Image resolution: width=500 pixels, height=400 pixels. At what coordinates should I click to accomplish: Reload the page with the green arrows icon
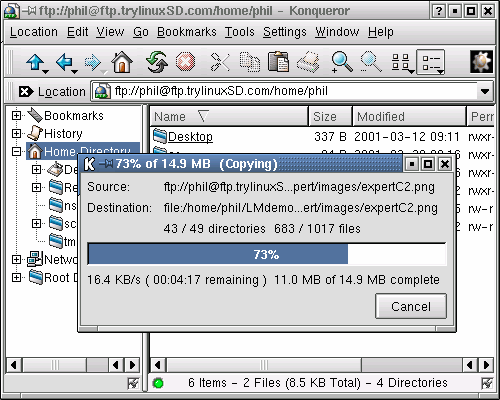156,62
